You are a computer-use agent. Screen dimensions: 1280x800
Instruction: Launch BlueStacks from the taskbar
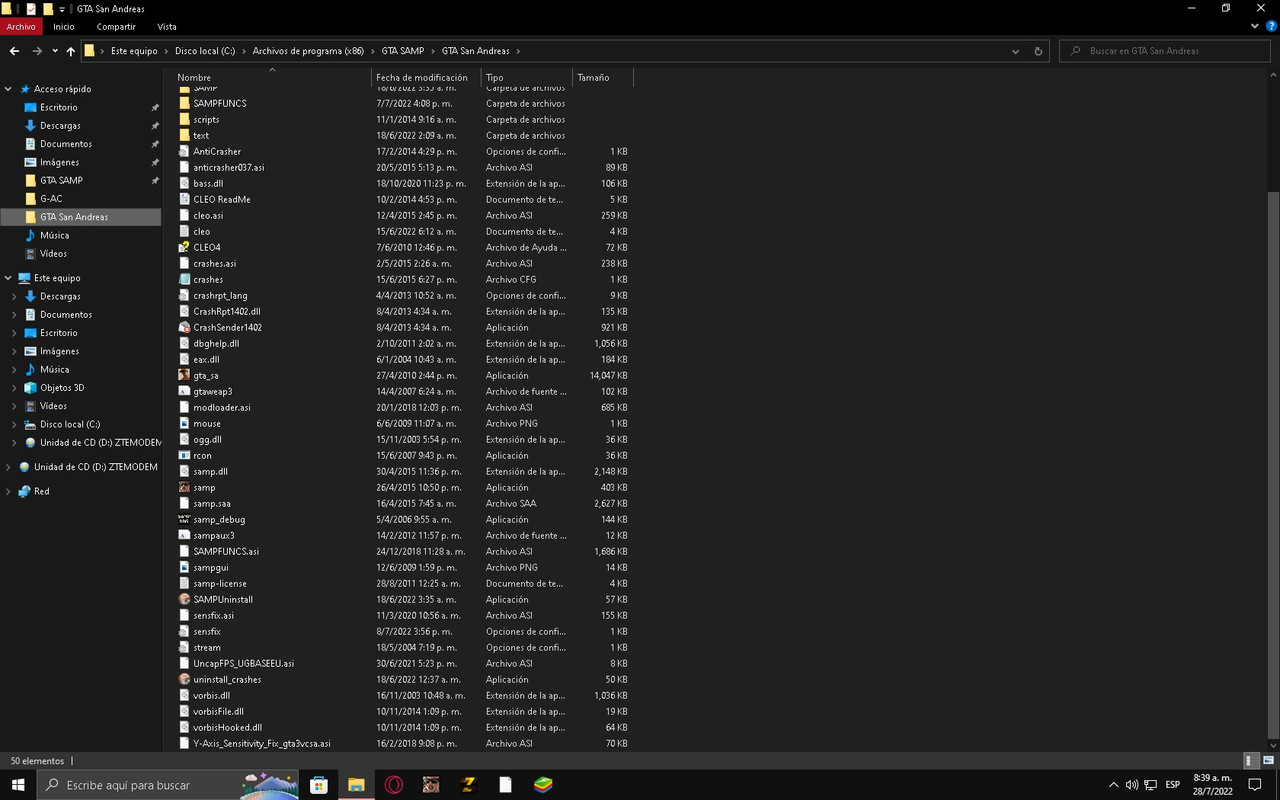pyautogui.click(x=542, y=785)
